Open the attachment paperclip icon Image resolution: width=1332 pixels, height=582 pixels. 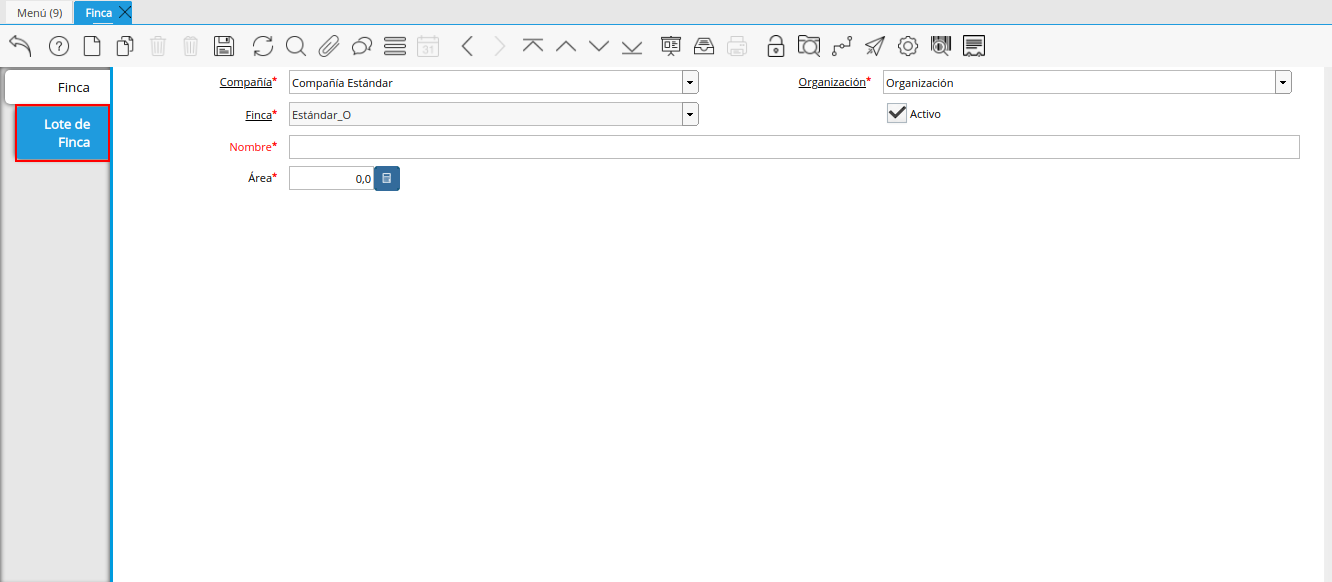[x=329, y=46]
